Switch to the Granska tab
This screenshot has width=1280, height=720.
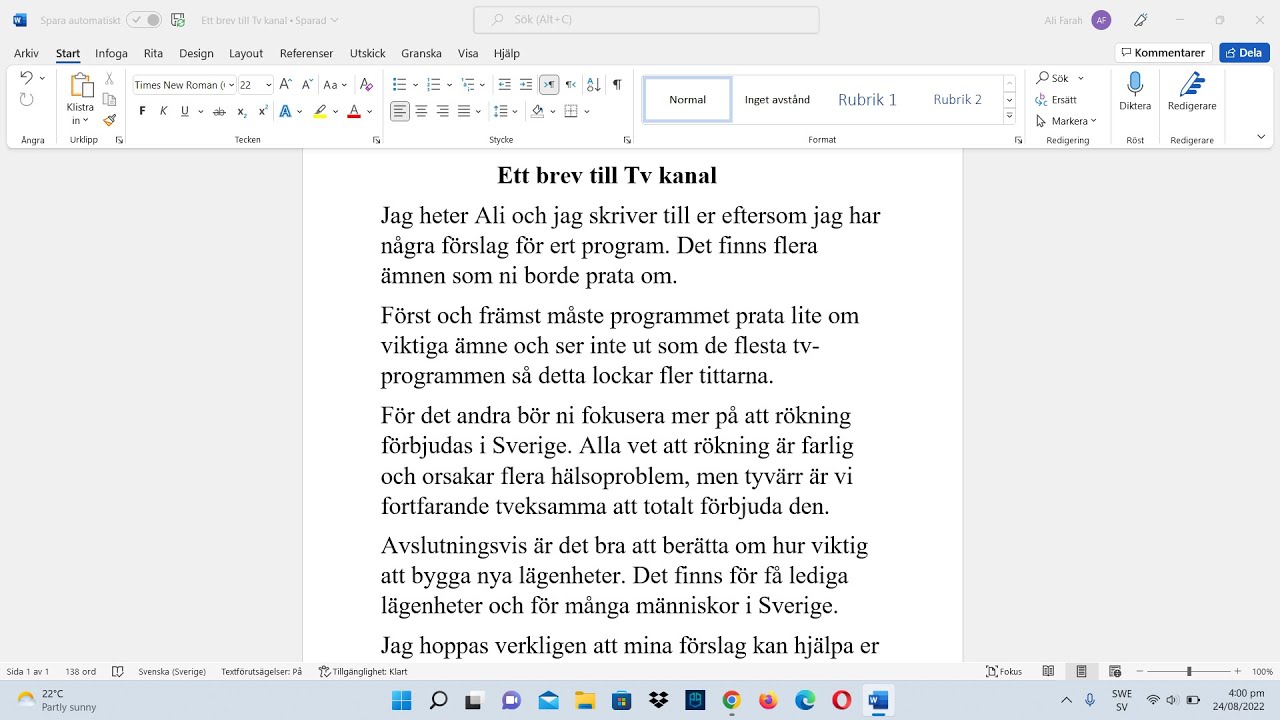point(421,53)
